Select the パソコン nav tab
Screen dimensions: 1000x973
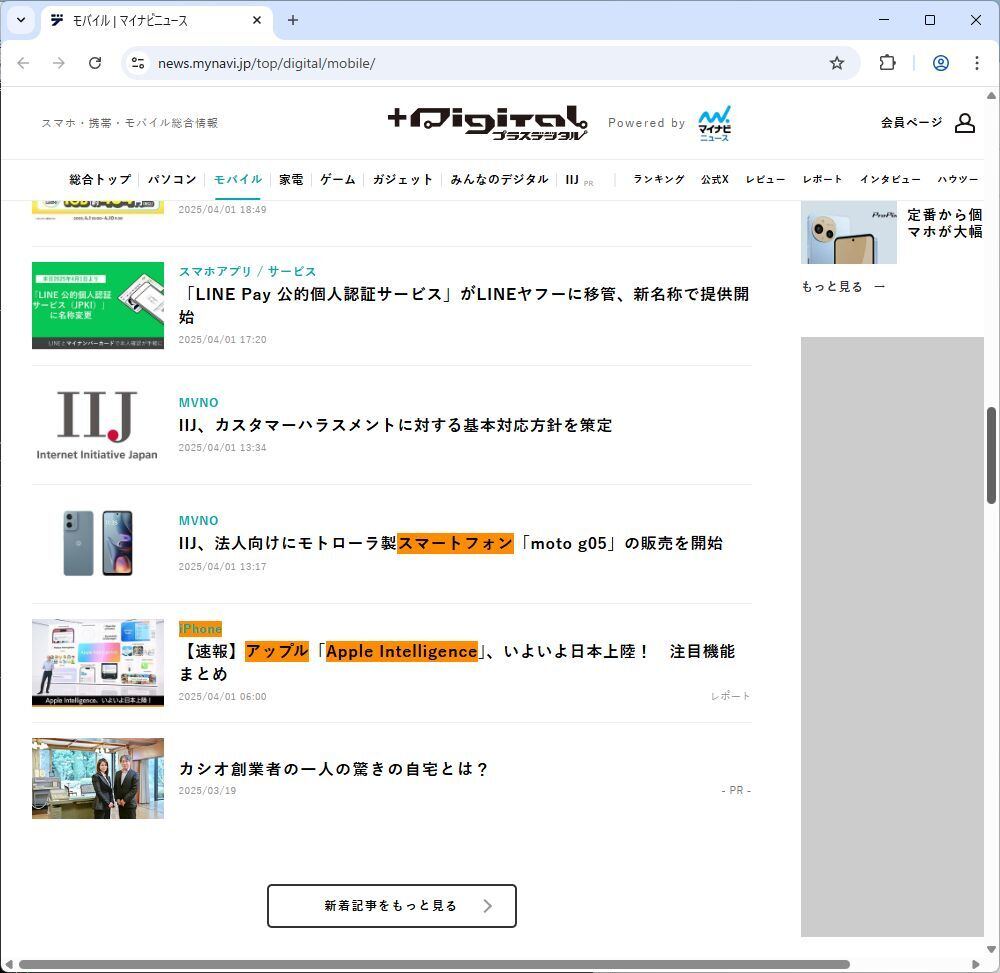[x=172, y=180]
